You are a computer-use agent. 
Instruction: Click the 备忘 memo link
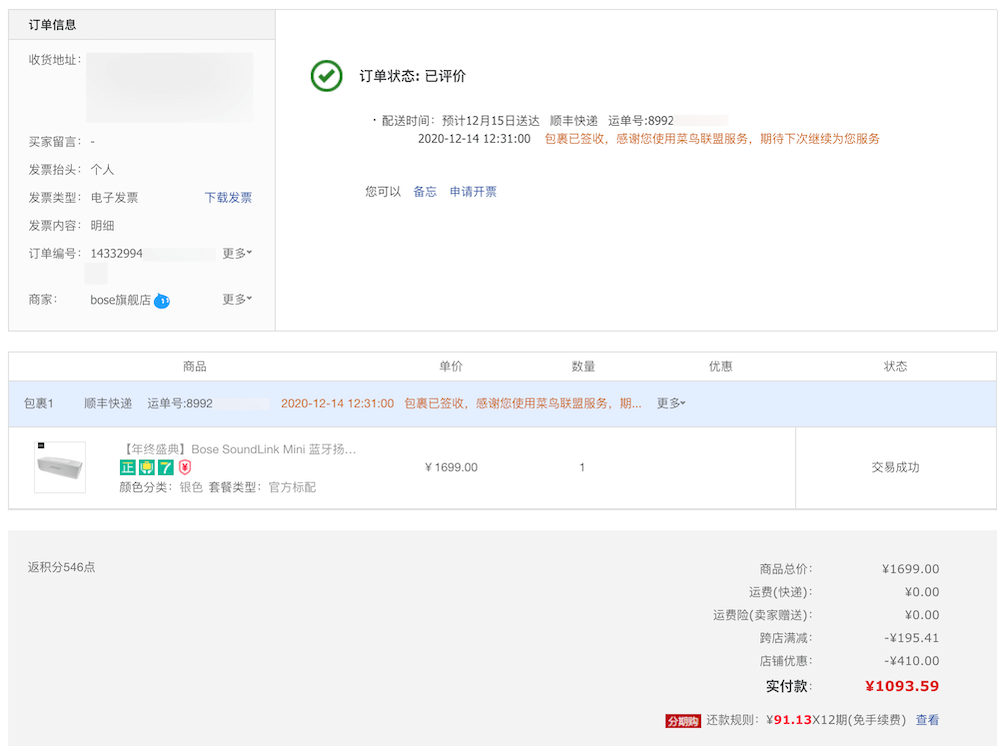[x=425, y=192]
